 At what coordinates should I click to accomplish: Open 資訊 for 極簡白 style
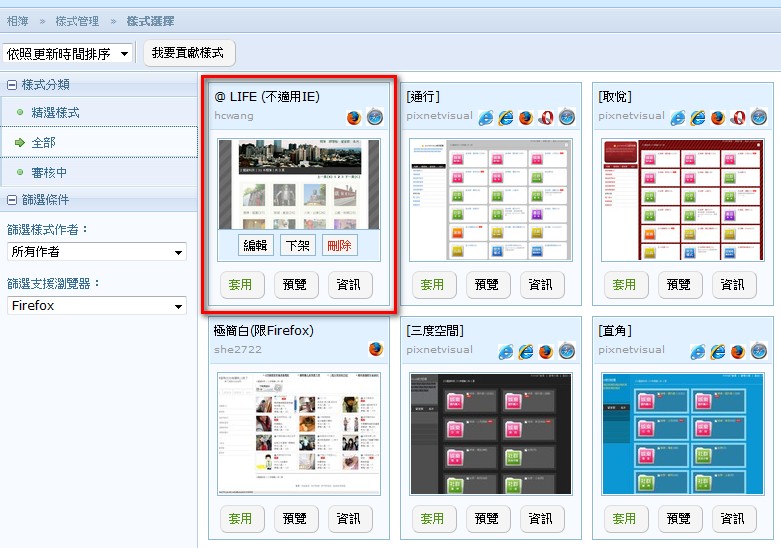tap(350, 519)
